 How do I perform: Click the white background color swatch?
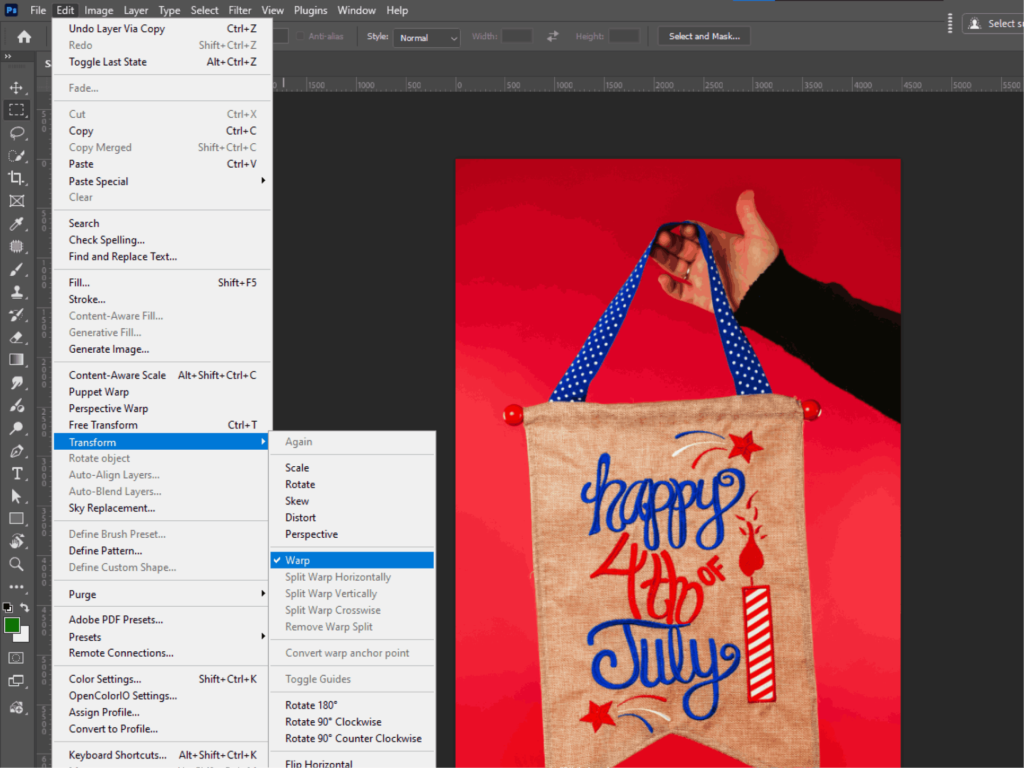coord(24,635)
